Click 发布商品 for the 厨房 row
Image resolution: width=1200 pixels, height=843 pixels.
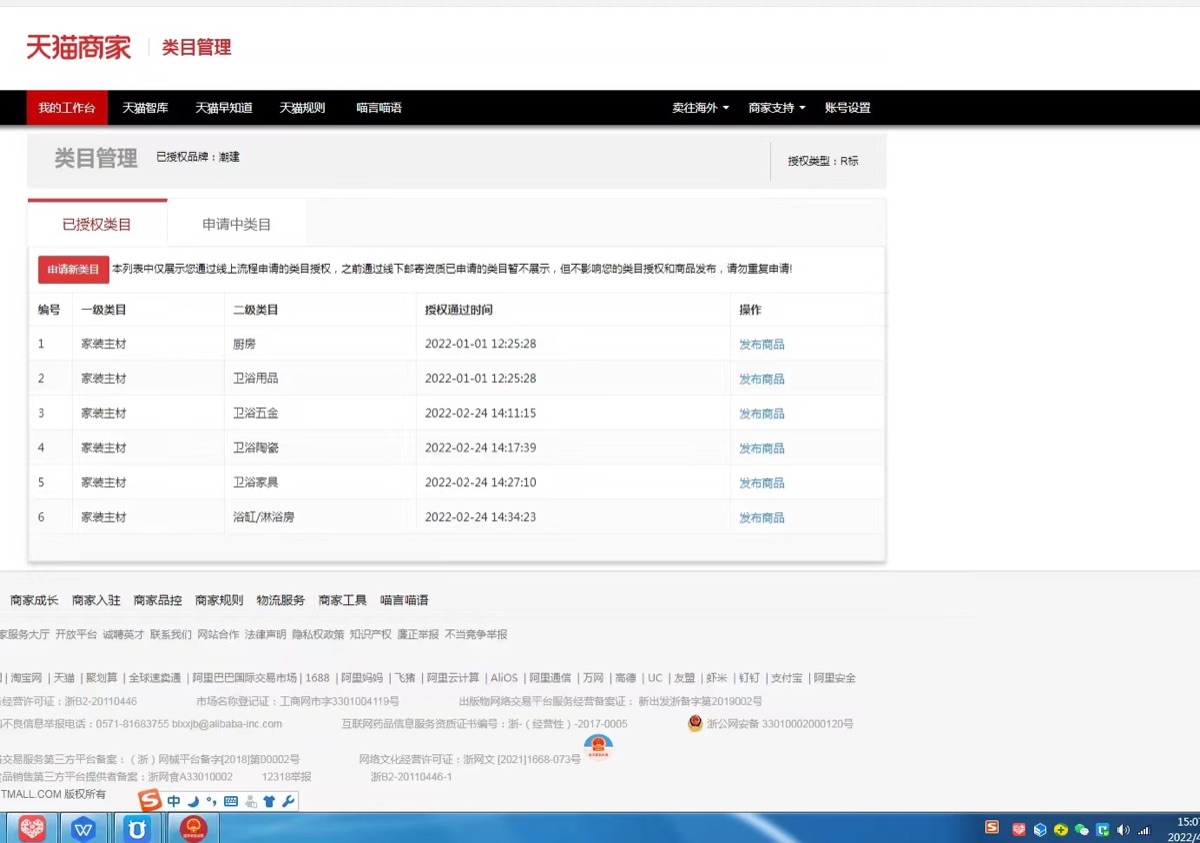point(761,344)
